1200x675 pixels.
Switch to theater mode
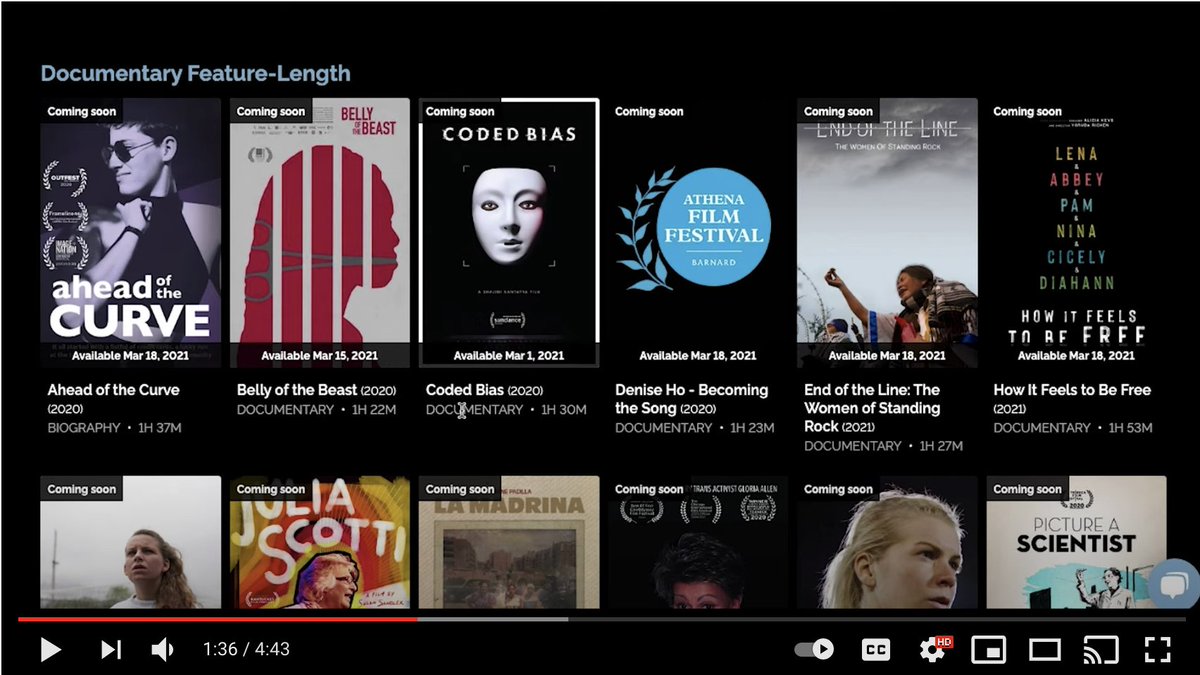(1044, 650)
